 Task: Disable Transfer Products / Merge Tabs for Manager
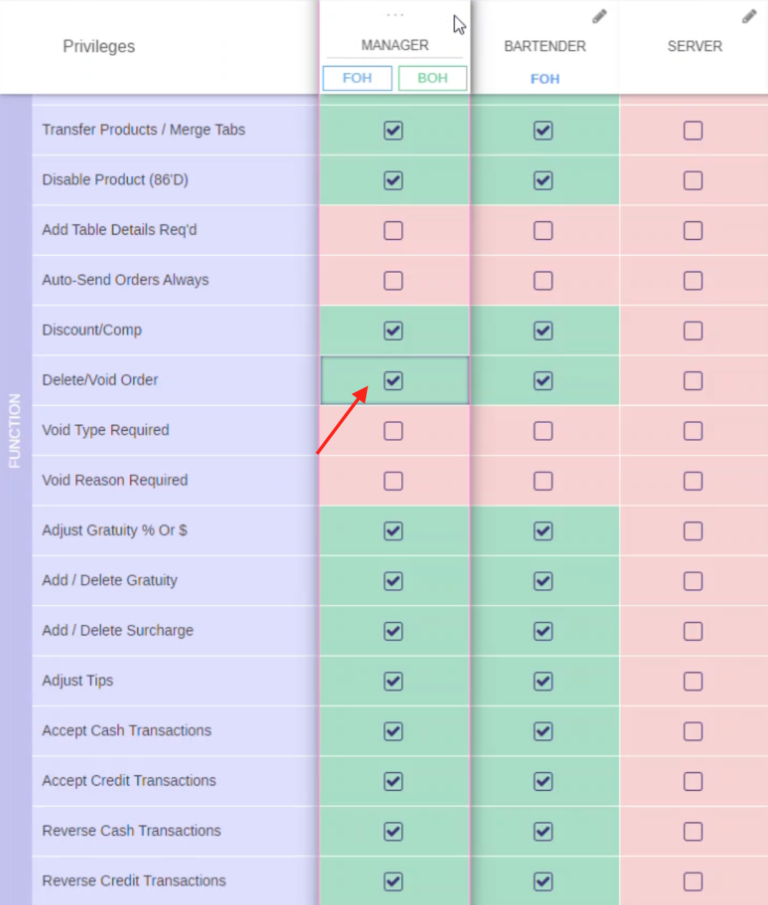click(393, 130)
